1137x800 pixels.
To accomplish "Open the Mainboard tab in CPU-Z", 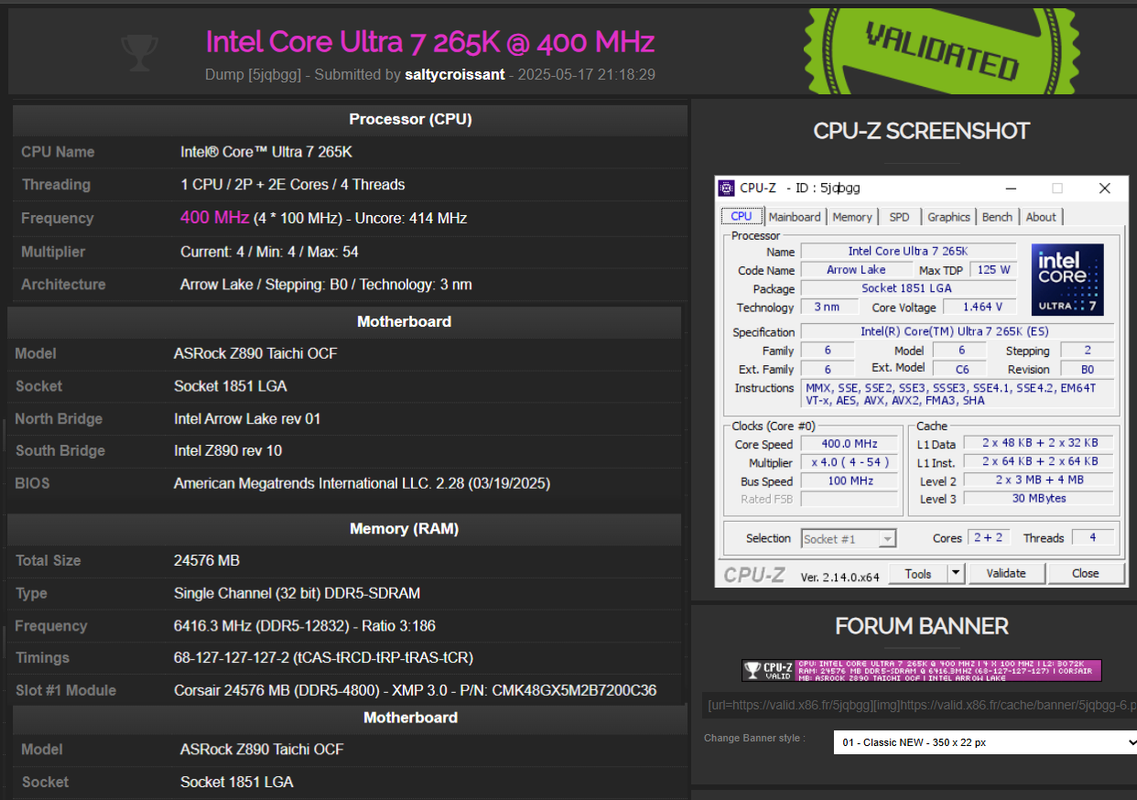I will (795, 217).
